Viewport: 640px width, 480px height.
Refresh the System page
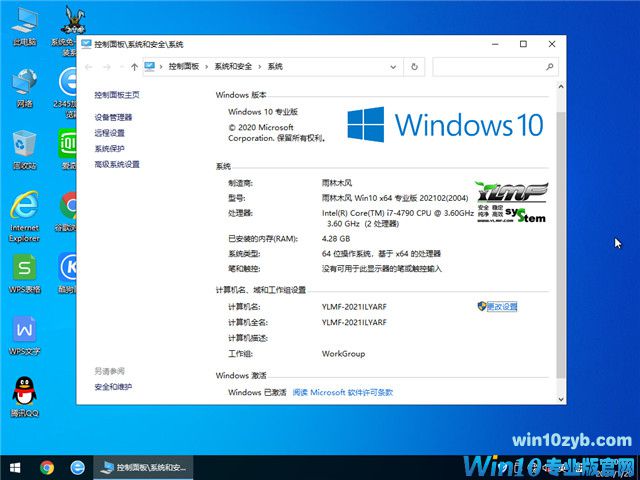tap(414, 67)
